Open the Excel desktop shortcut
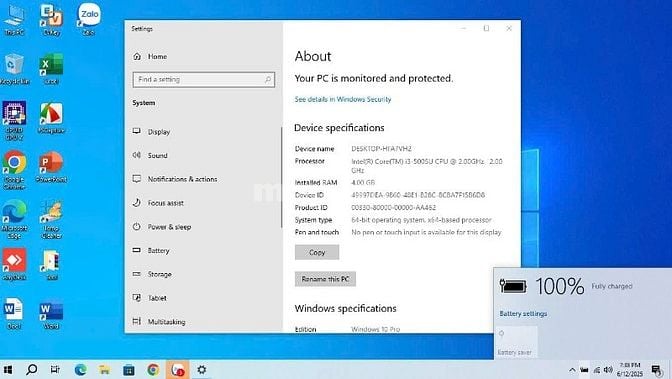Image resolution: width=672 pixels, height=379 pixels. click(x=51, y=69)
